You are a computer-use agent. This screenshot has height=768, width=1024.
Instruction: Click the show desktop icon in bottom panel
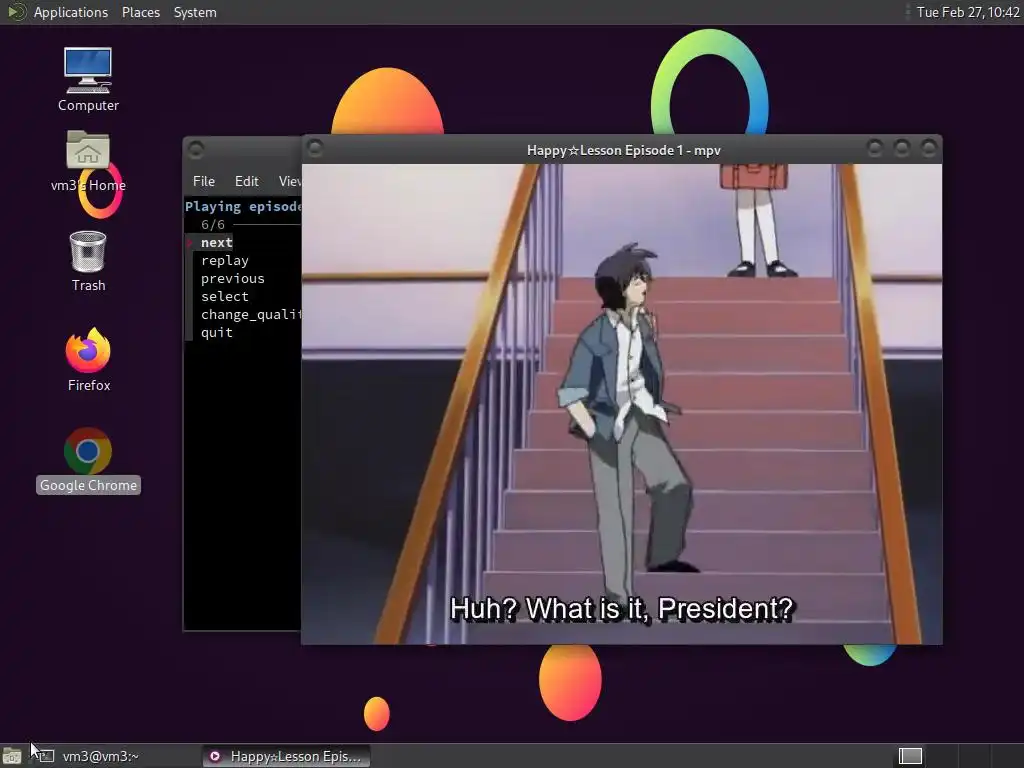click(12, 756)
